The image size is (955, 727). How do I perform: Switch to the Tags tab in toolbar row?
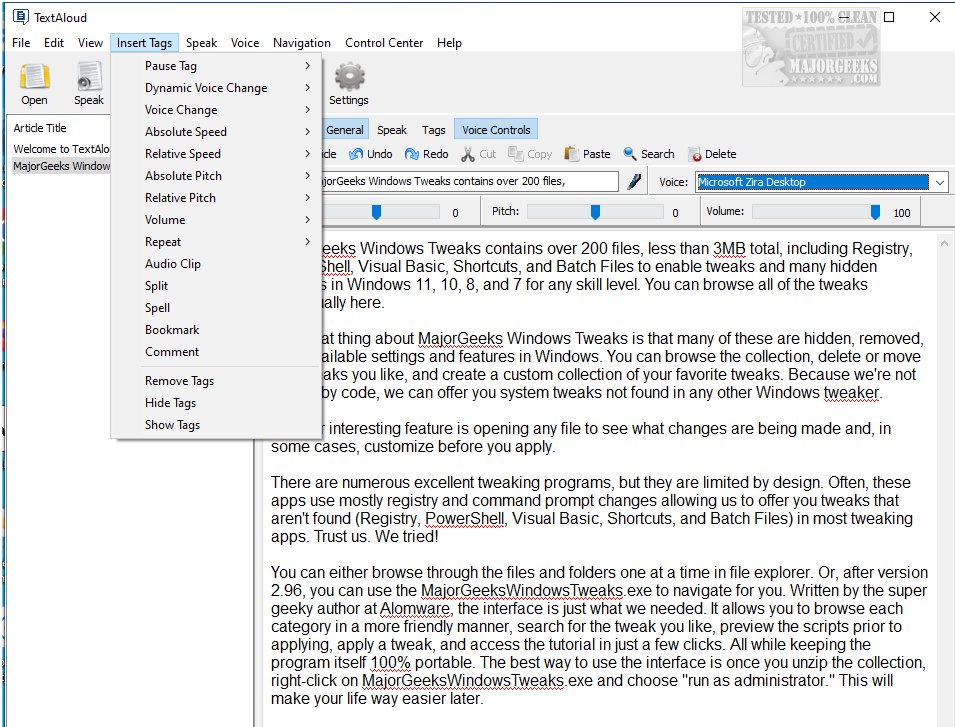click(x=434, y=130)
